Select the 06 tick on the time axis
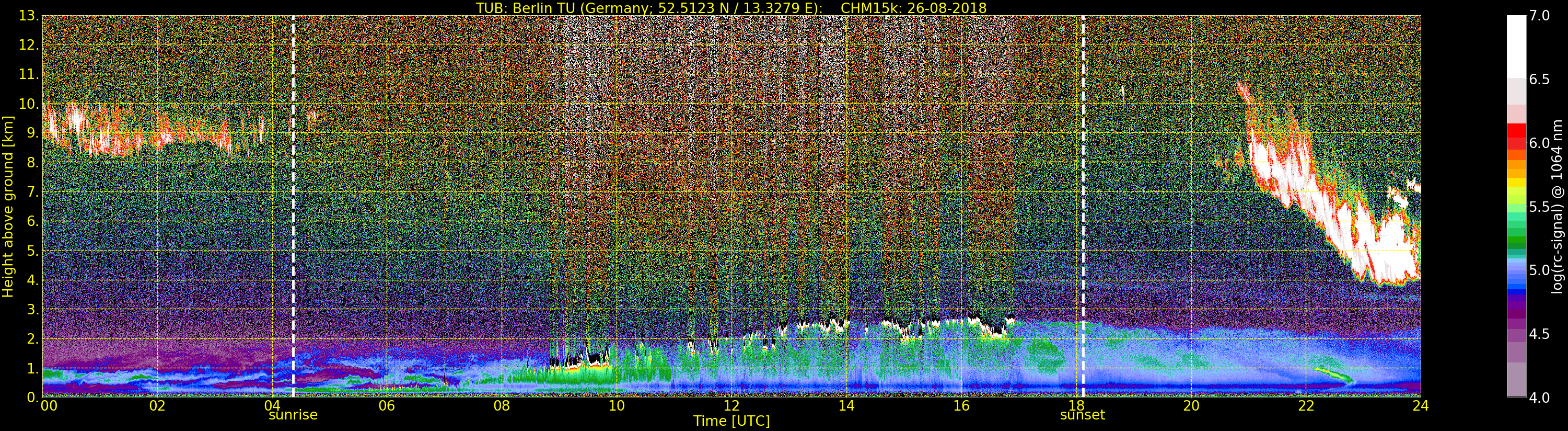This screenshot has width=1568, height=431. coord(387,406)
